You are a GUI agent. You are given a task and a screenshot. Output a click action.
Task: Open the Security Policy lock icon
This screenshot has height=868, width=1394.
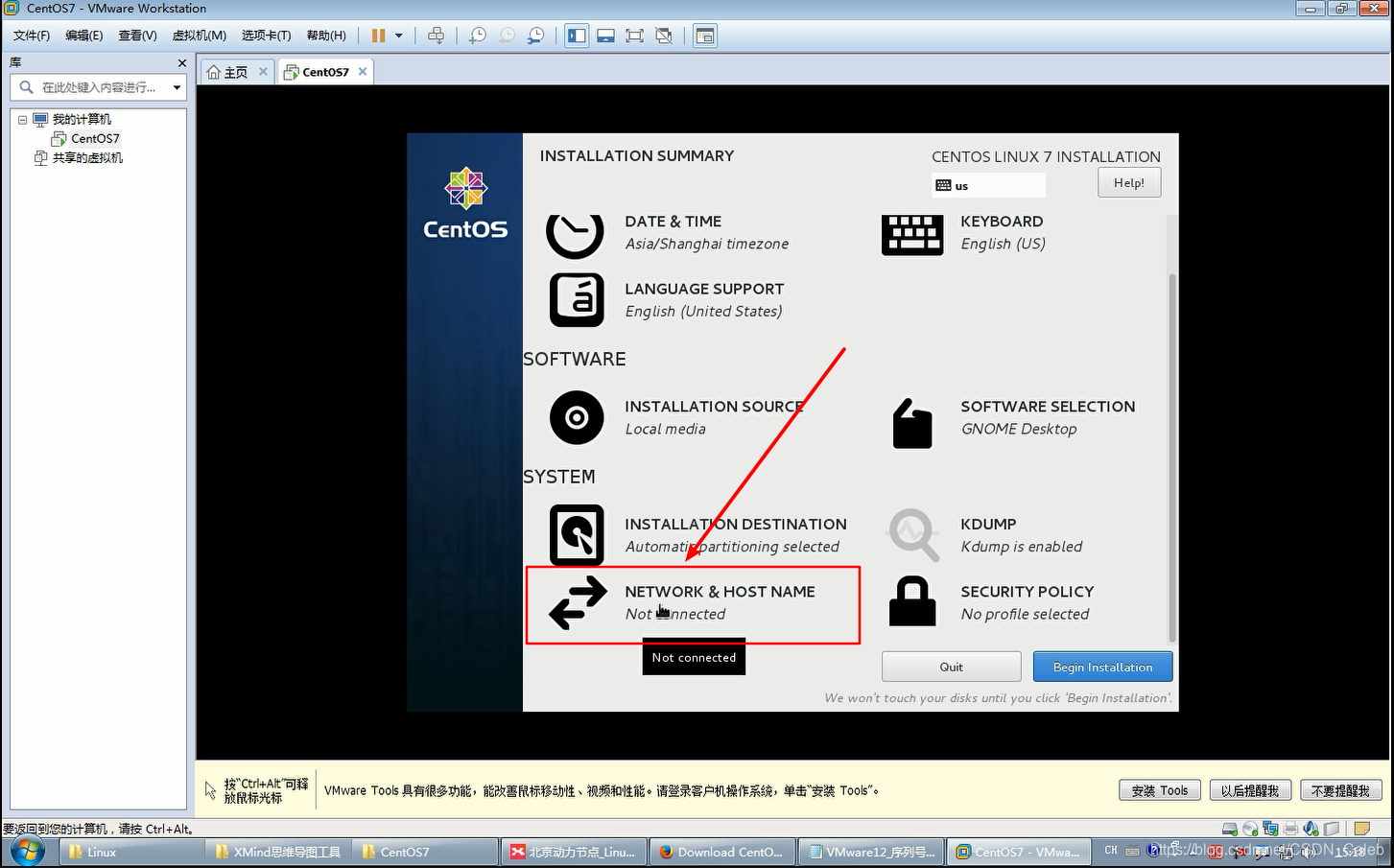[912, 601]
